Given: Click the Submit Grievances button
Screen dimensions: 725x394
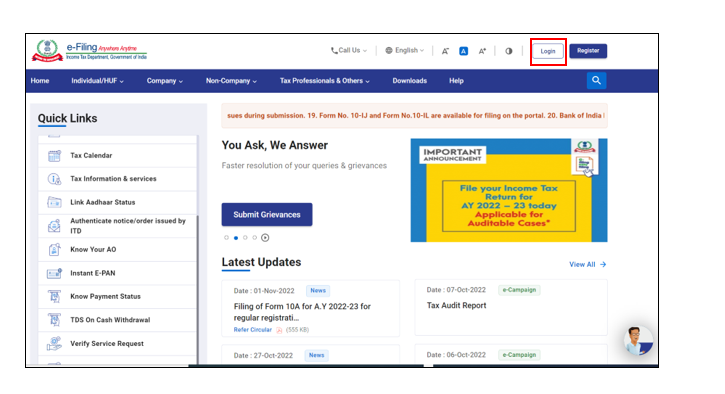Looking at the screenshot, I should coord(267,215).
